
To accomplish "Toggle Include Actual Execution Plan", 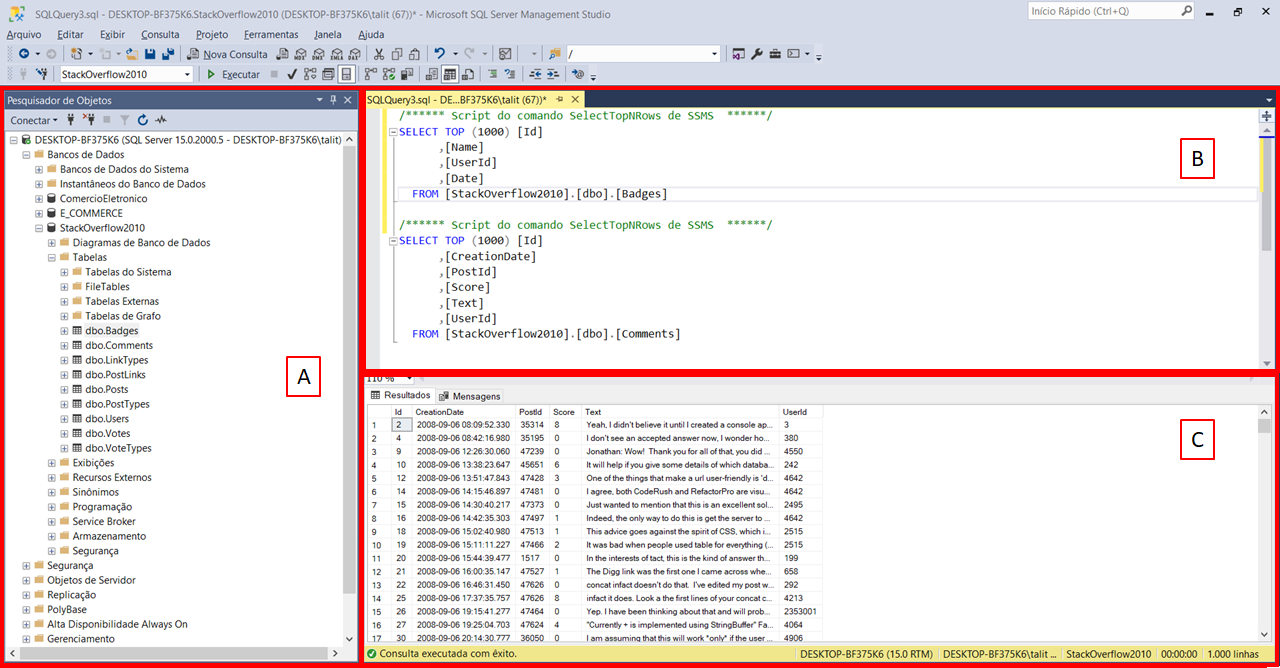I will (370, 74).
